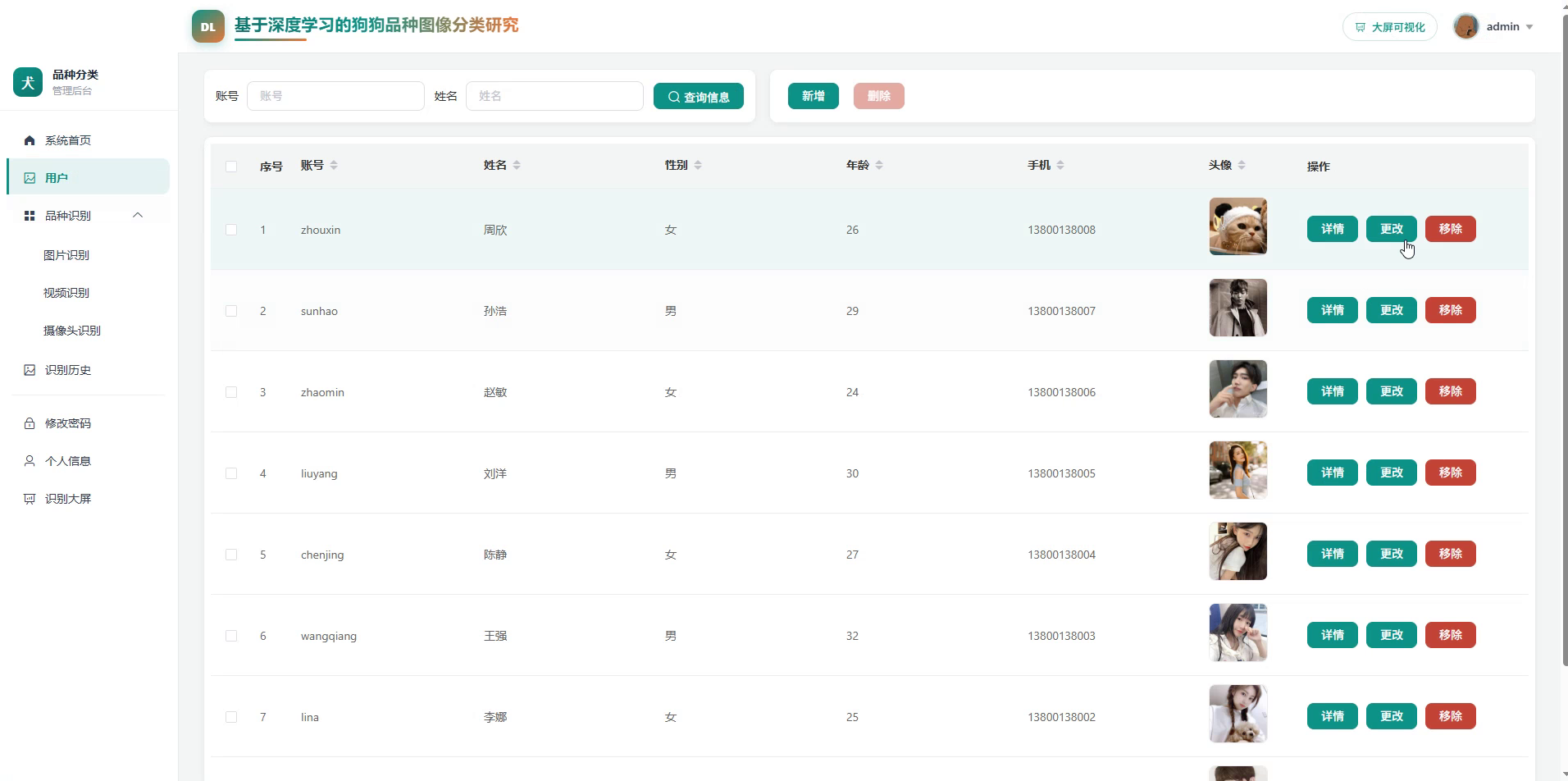Click 移除 for the lina row
The image size is (1568, 781).
tap(1451, 716)
